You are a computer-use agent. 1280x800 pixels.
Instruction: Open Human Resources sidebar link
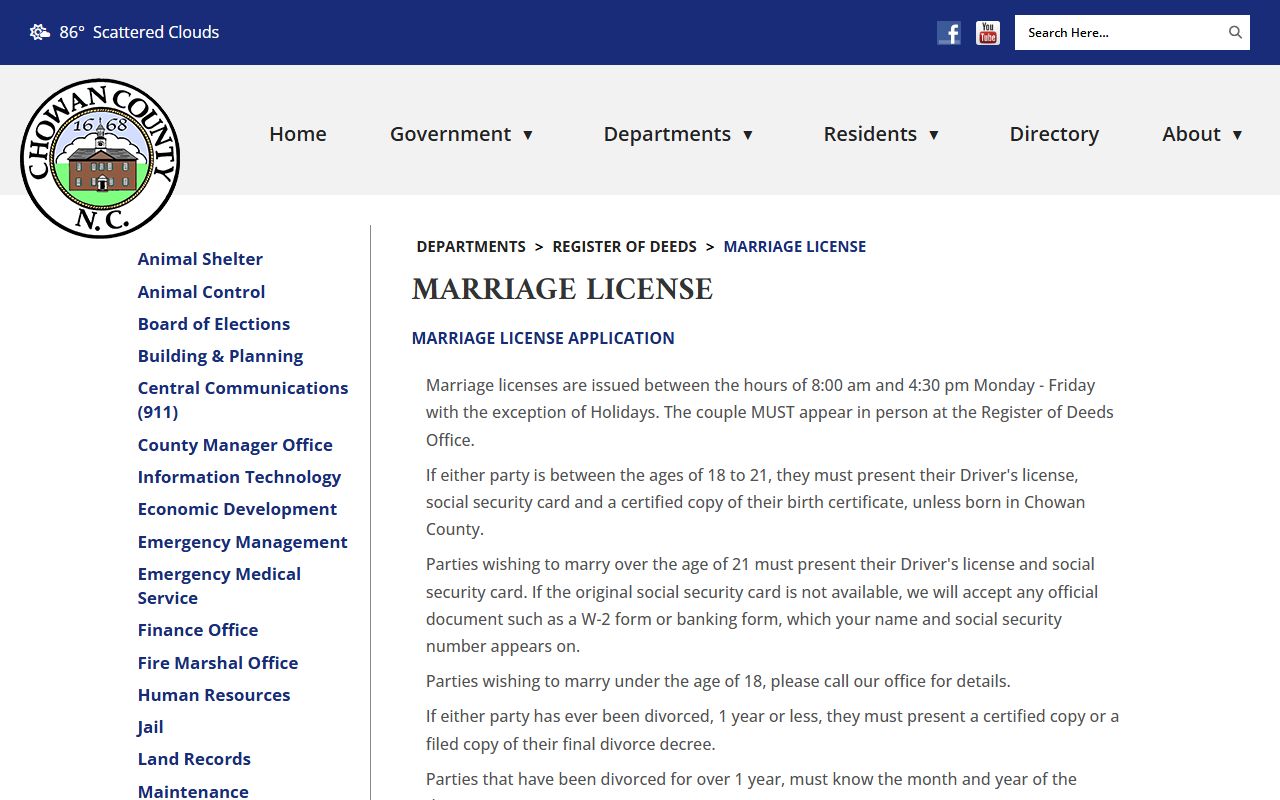coord(214,695)
